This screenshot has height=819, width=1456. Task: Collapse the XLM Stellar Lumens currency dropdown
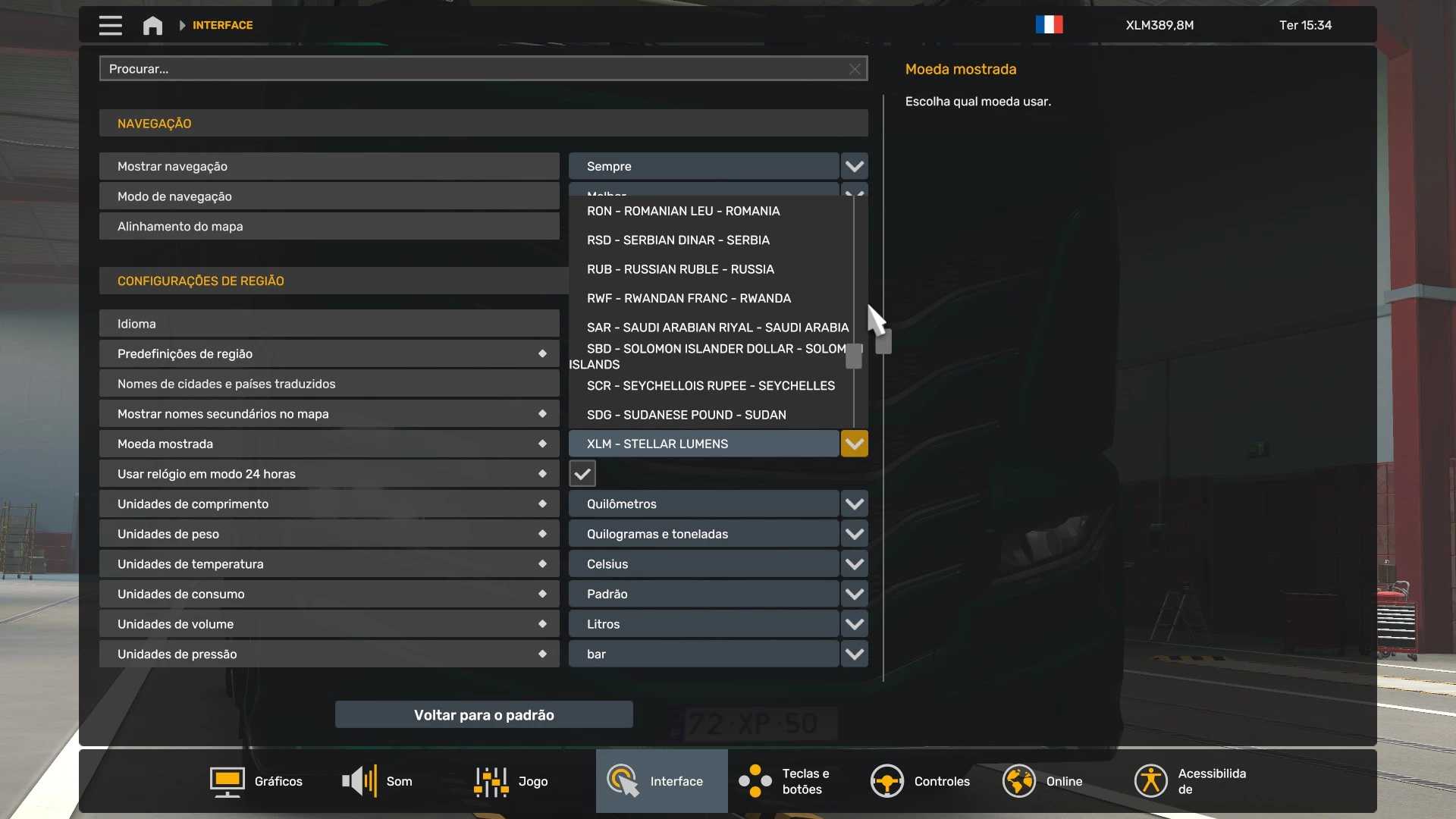coord(854,444)
